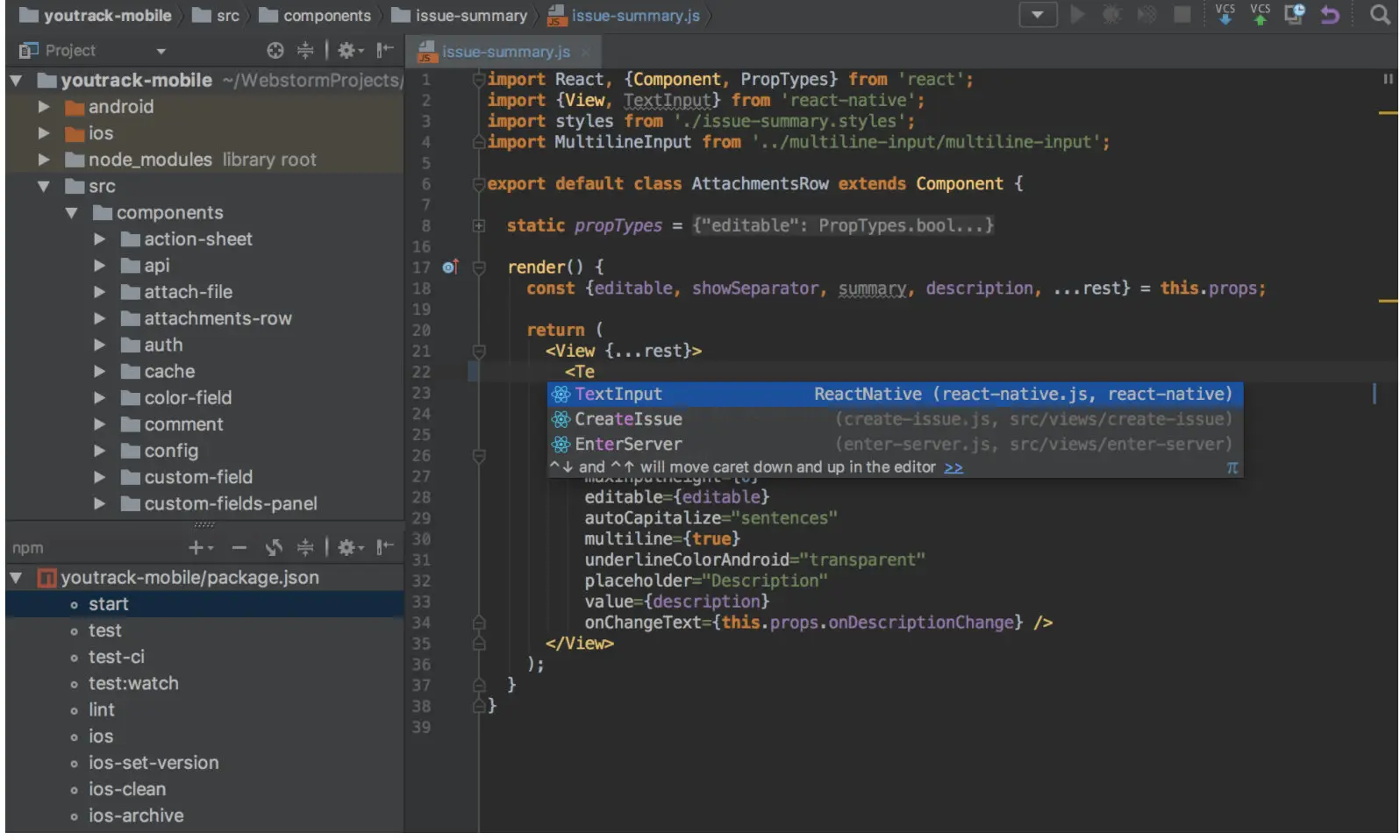Open the run configuration dropdown

pos(1037,15)
